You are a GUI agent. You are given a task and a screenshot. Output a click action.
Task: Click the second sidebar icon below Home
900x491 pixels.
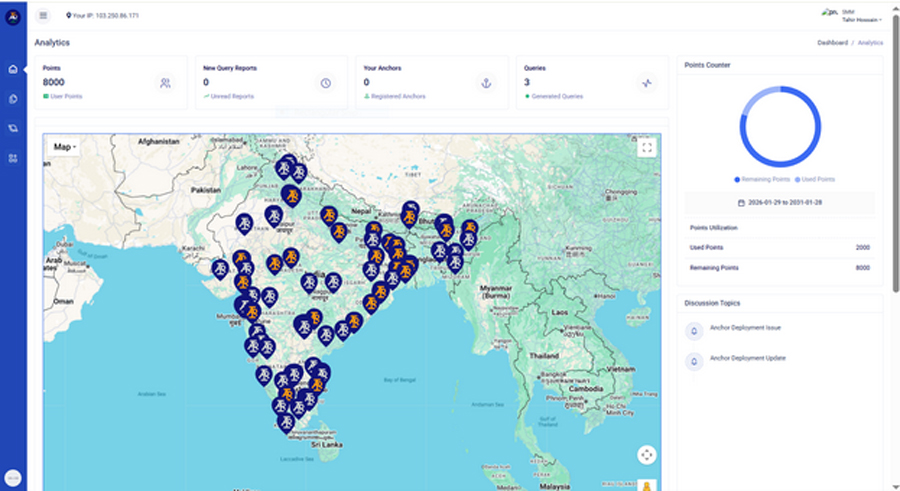click(x=13, y=99)
